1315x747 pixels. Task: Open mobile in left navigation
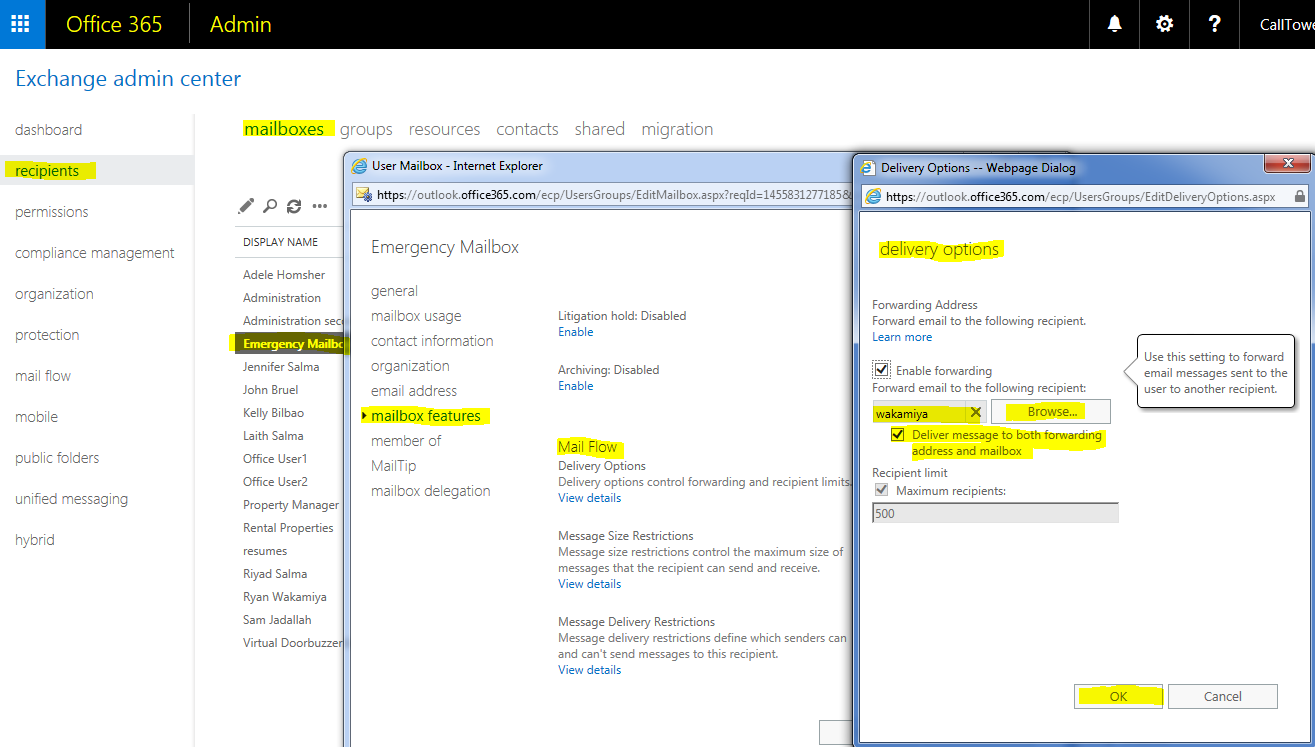coord(37,417)
